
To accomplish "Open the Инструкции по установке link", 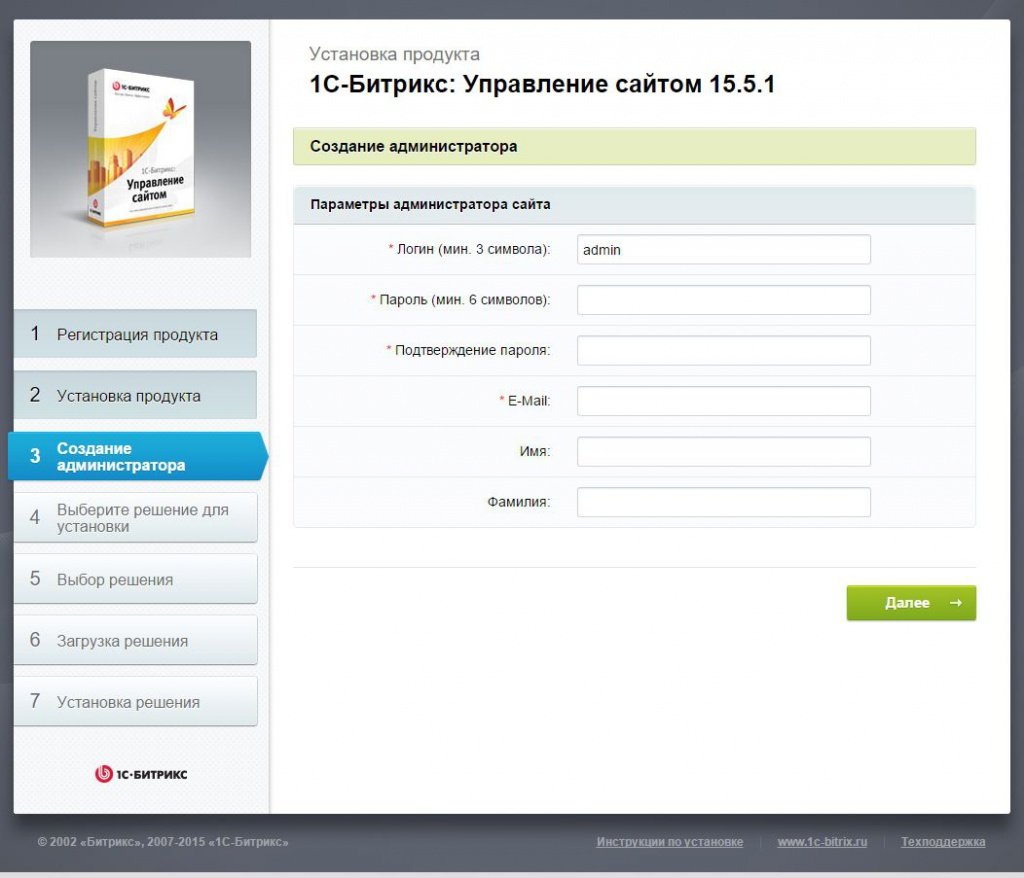I will [x=669, y=842].
